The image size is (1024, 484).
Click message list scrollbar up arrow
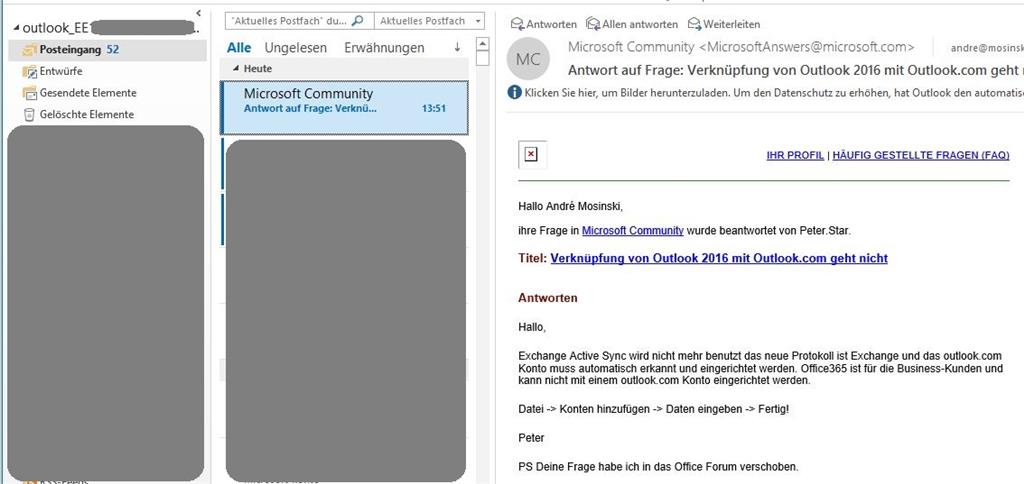coord(483,44)
